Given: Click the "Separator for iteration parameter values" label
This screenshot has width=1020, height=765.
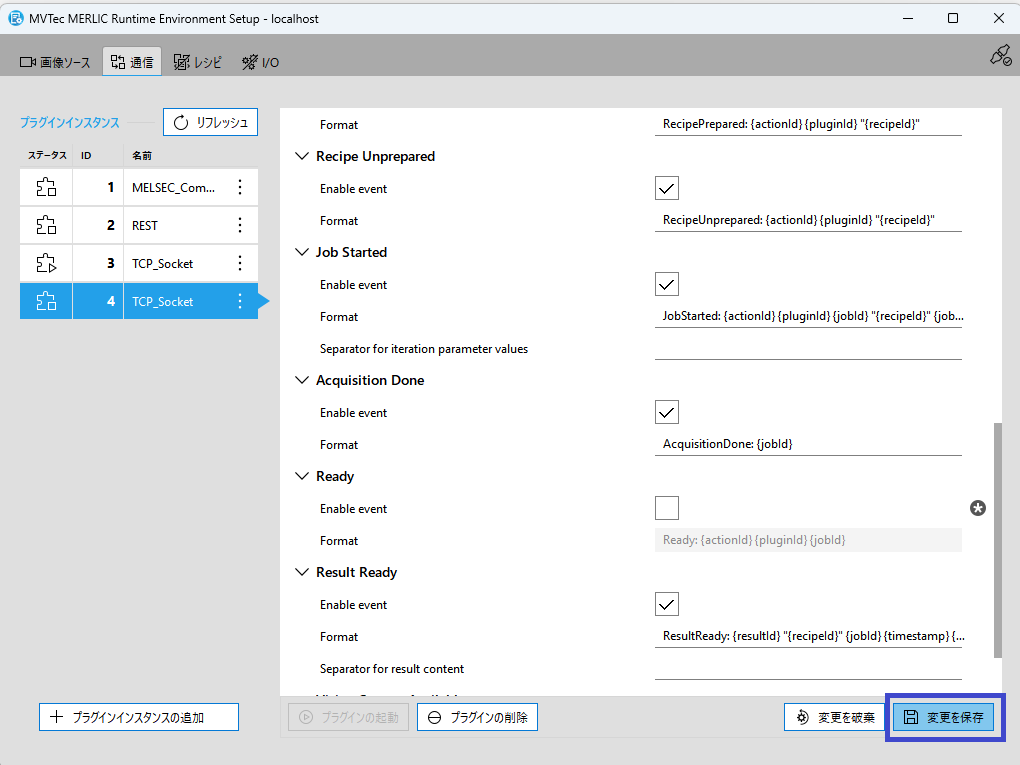Looking at the screenshot, I should (x=424, y=349).
